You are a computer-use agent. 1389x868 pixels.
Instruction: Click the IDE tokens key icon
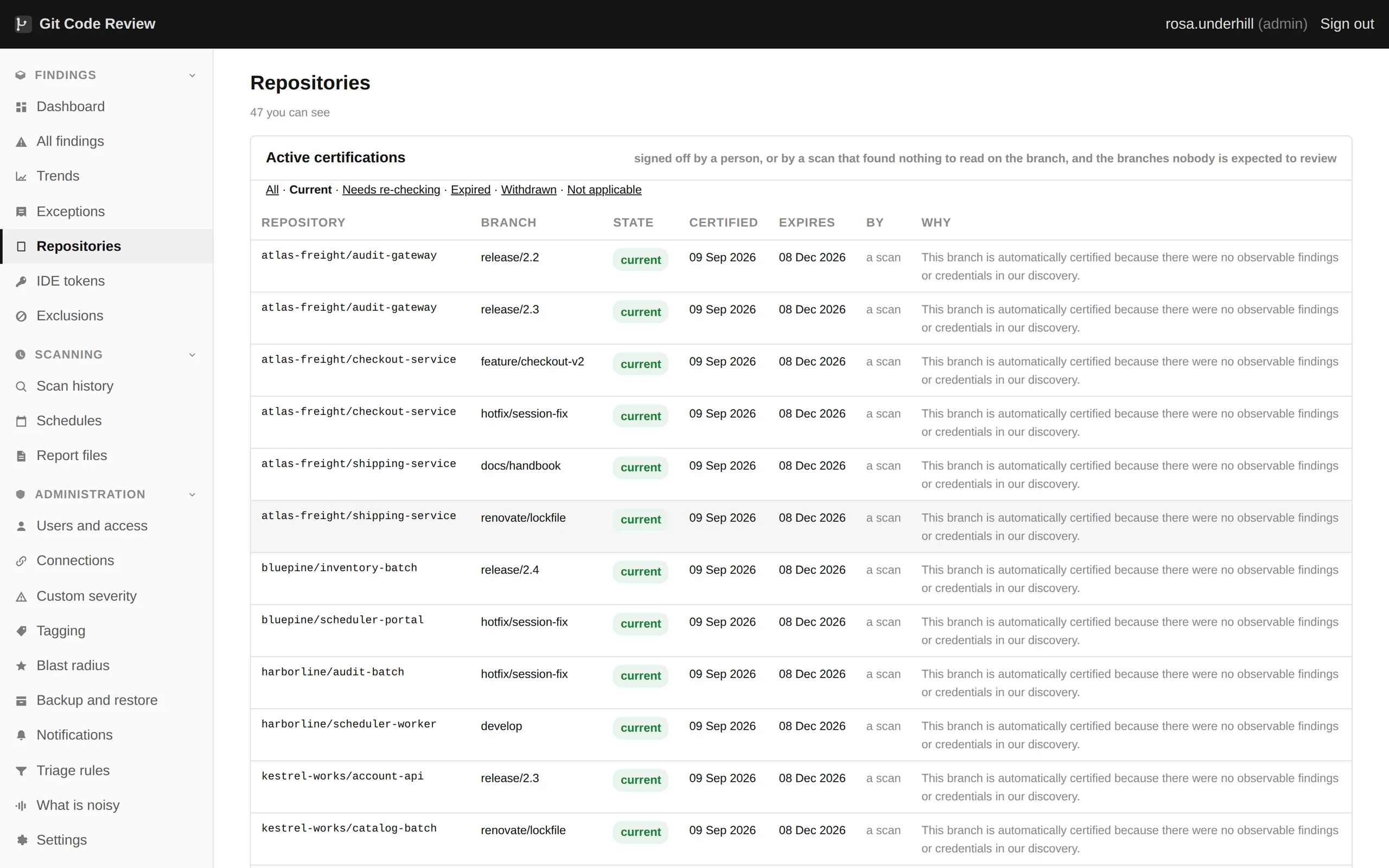point(21,282)
